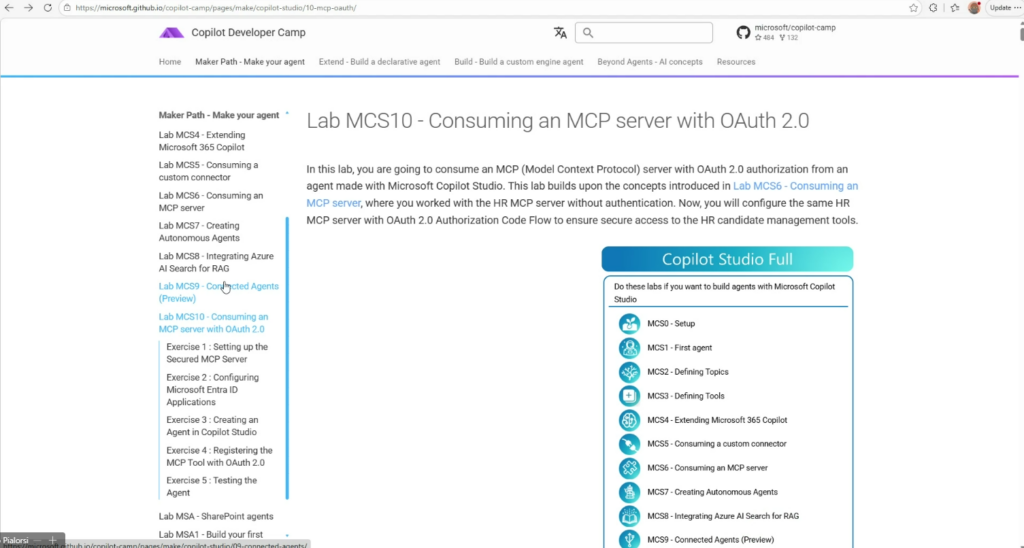Viewport: 1024px width, 548px height.
Task: Jump to Exercise 3 : Creating an Agent in Copilot Studio
Action: pos(212,426)
